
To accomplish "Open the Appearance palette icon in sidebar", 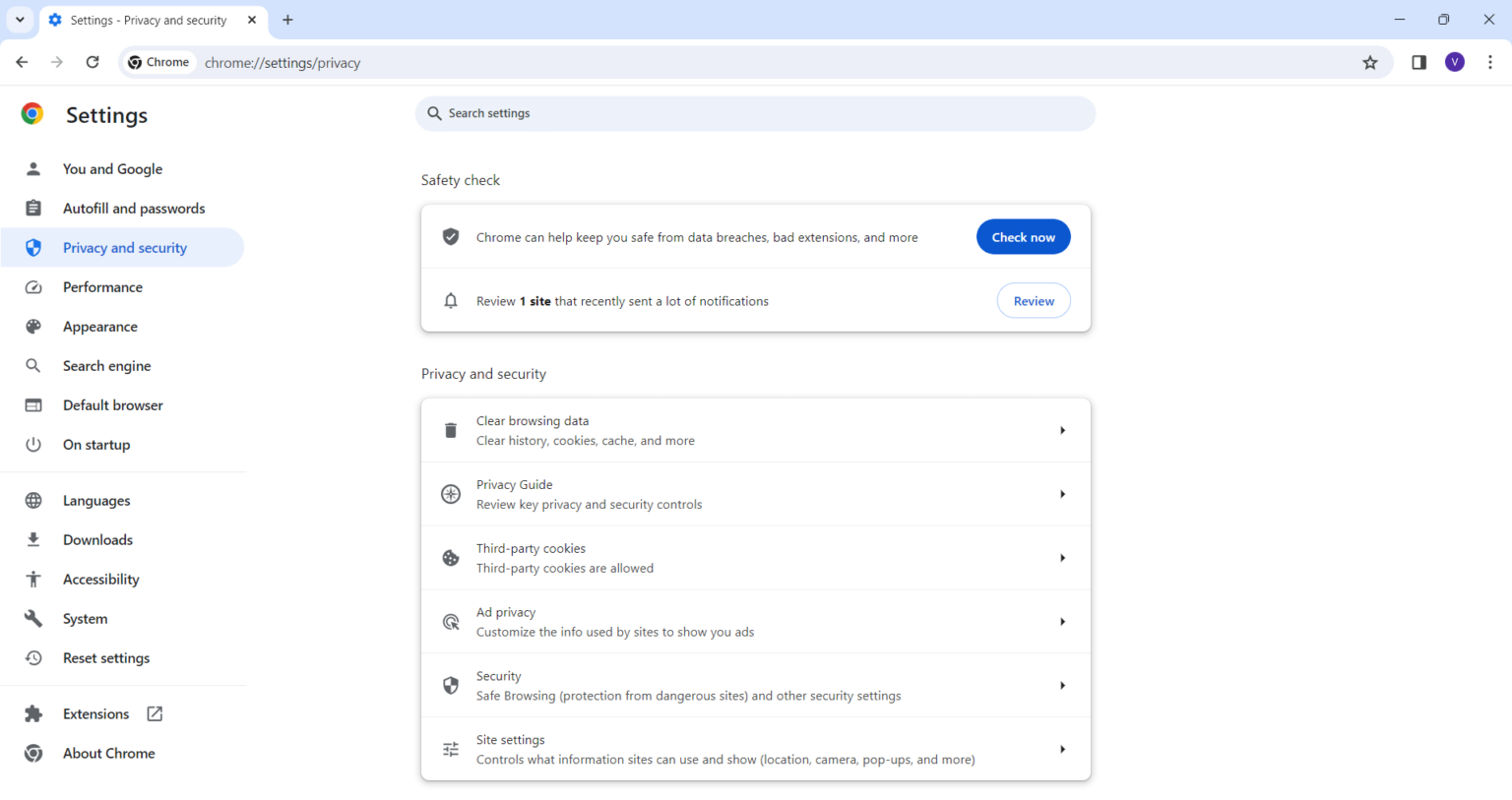I will (x=33, y=326).
